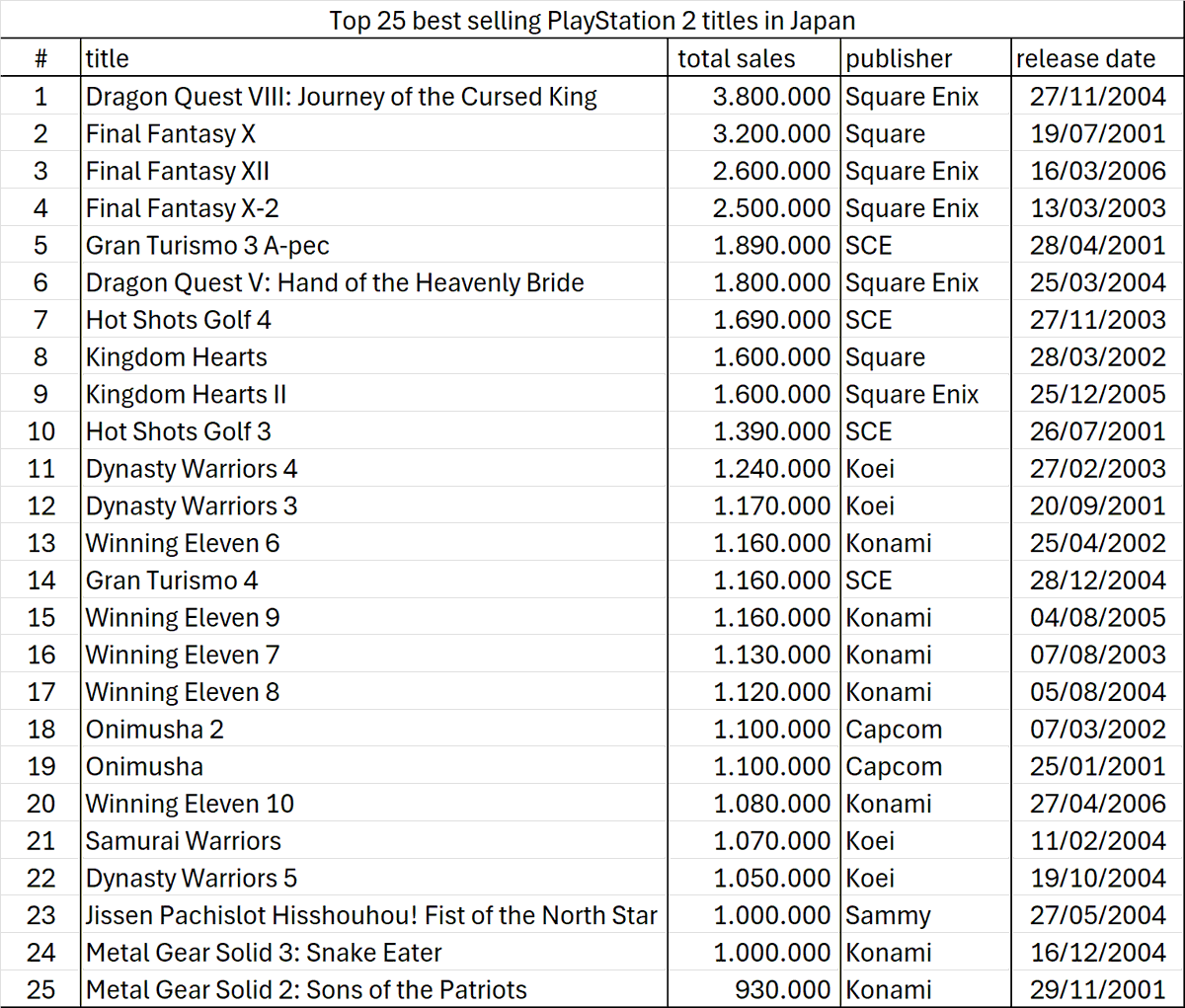Select the table title cell about PlayStation 2

[592, 20]
